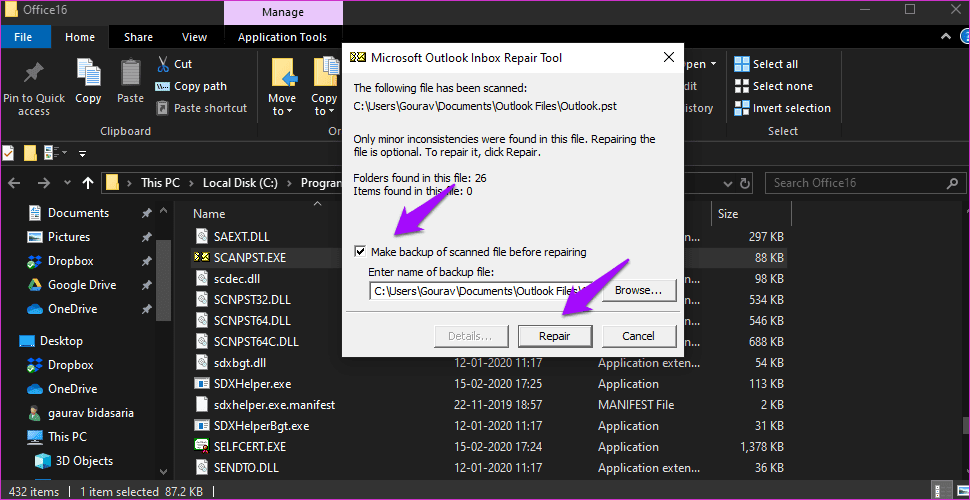This screenshot has width=970, height=500.
Task: Click Invert selection in ribbon
Action: (783, 108)
